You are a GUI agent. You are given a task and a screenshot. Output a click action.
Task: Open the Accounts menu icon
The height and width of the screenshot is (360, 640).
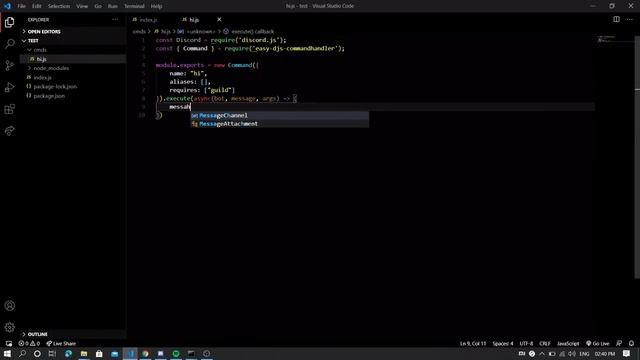pyautogui.click(x=10, y=306)
